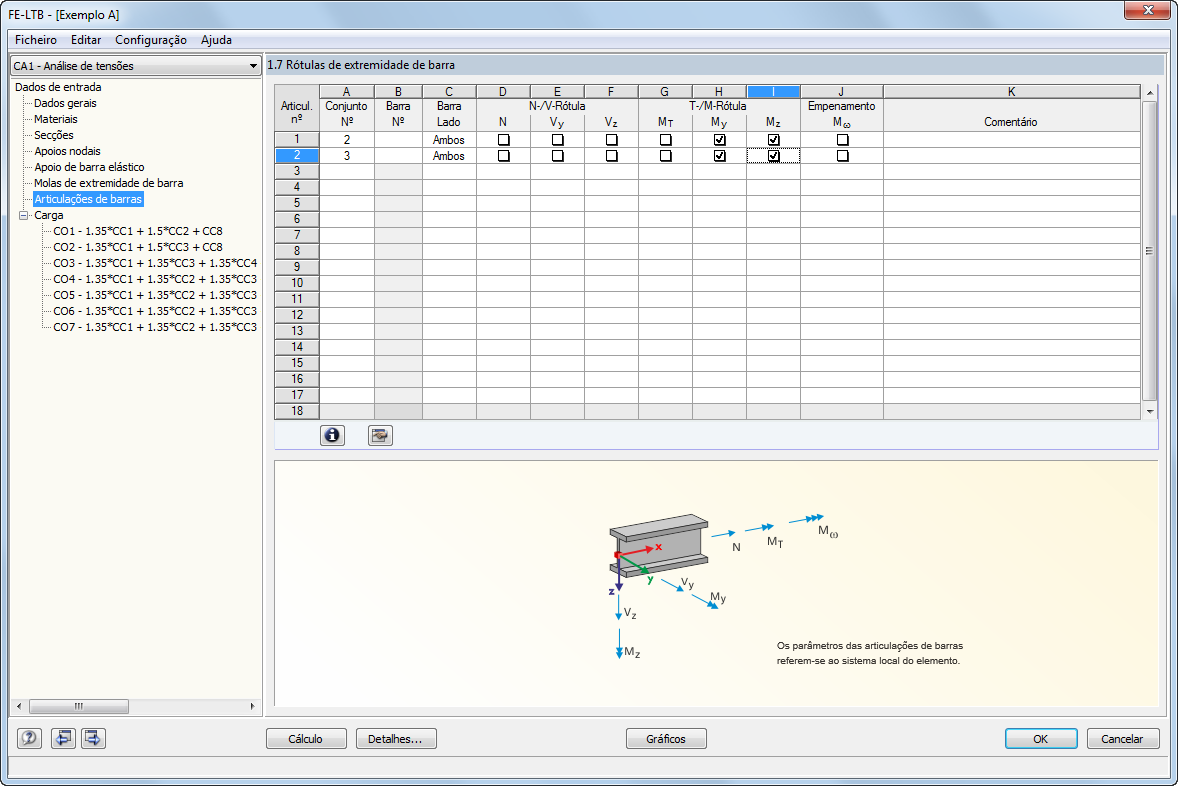Click the tree scrollbar right arrow

pyautogui.click(x=252, y=706)
